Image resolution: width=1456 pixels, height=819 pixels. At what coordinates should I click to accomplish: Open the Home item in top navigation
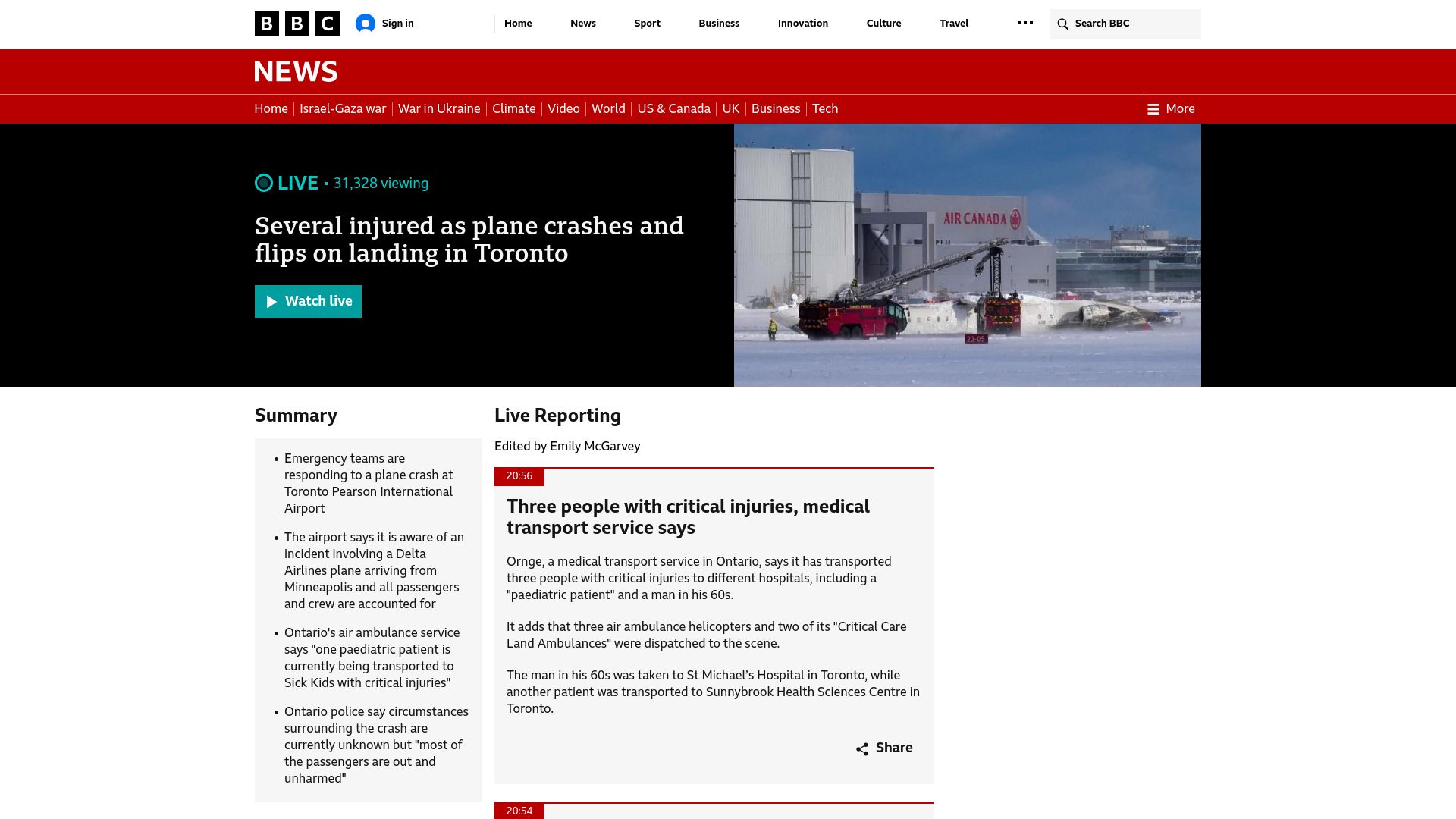coord(518,24)
